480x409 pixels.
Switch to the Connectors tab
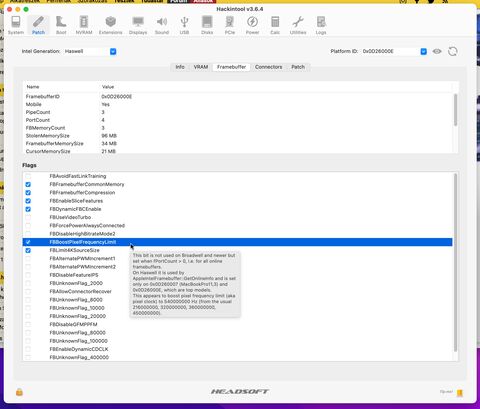[x=268, y=67]
